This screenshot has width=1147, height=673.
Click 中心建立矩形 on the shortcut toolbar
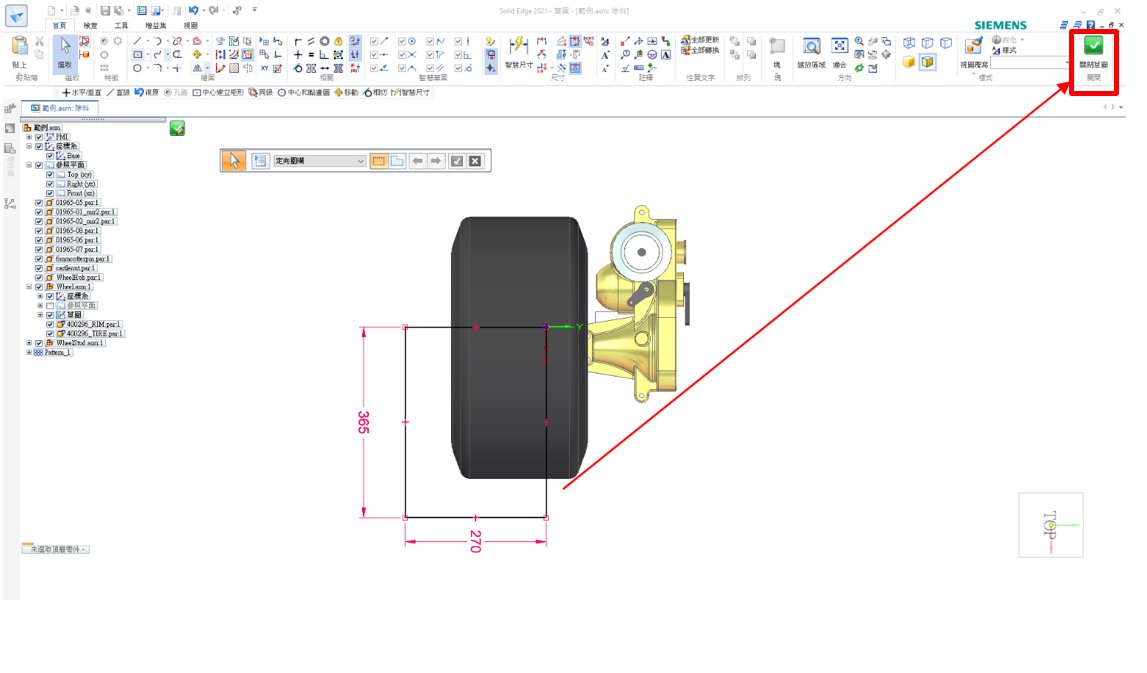(218, 93)
